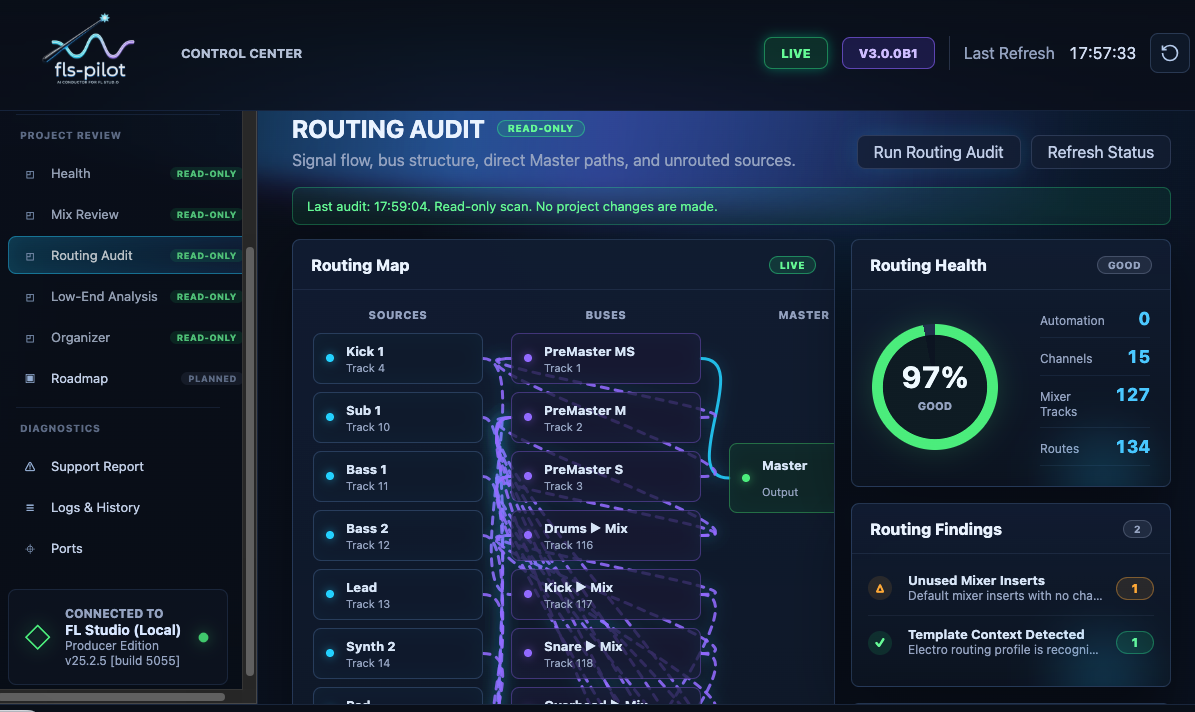
Task: Click count badge for Template Context Detected
Action: coord(1134,643)
